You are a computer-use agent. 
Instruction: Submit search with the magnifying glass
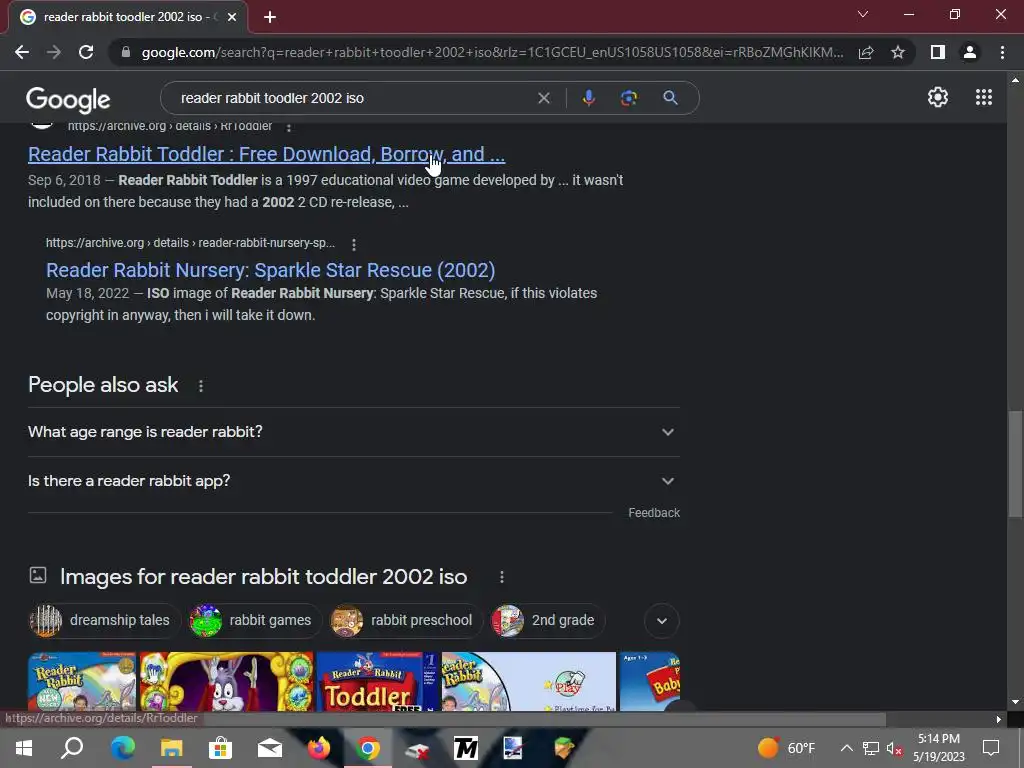pyautogui.click(x=670, y=98)
